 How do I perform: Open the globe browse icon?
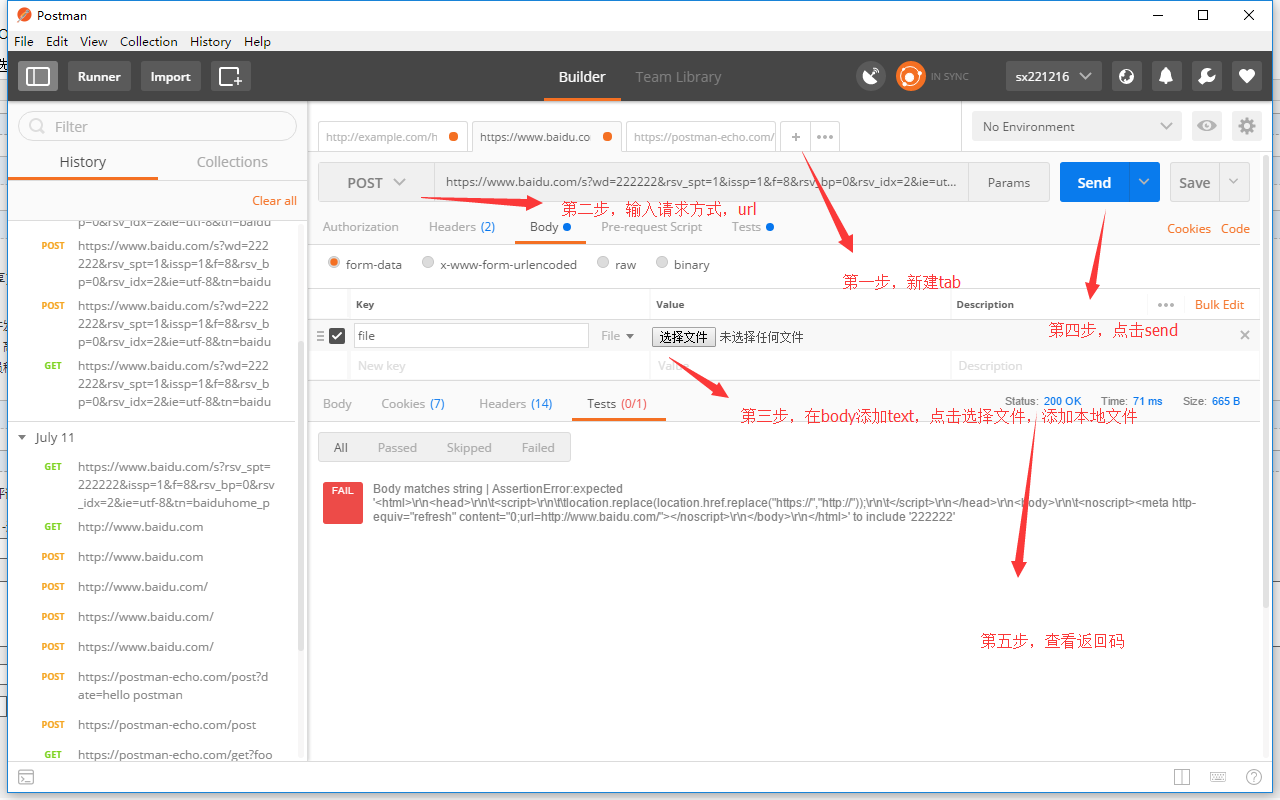point(1126,76)
